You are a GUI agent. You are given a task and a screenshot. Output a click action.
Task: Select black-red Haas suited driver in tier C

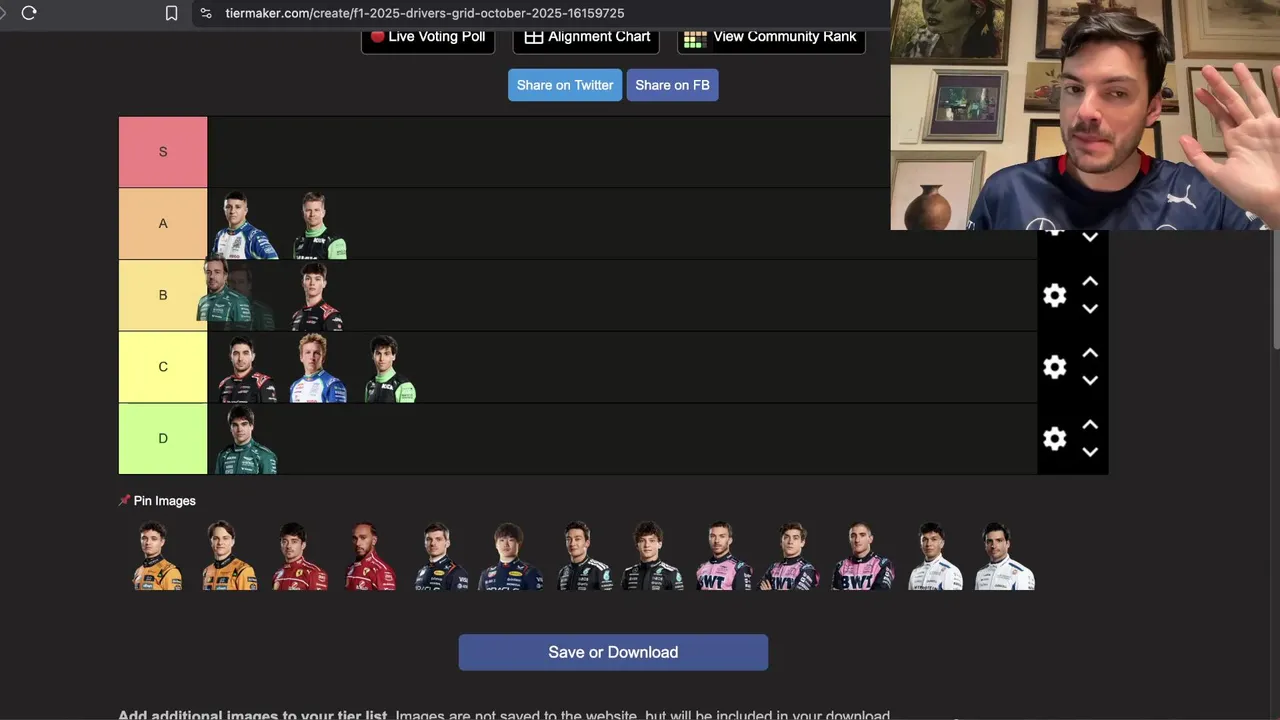[x=246, y=369]
